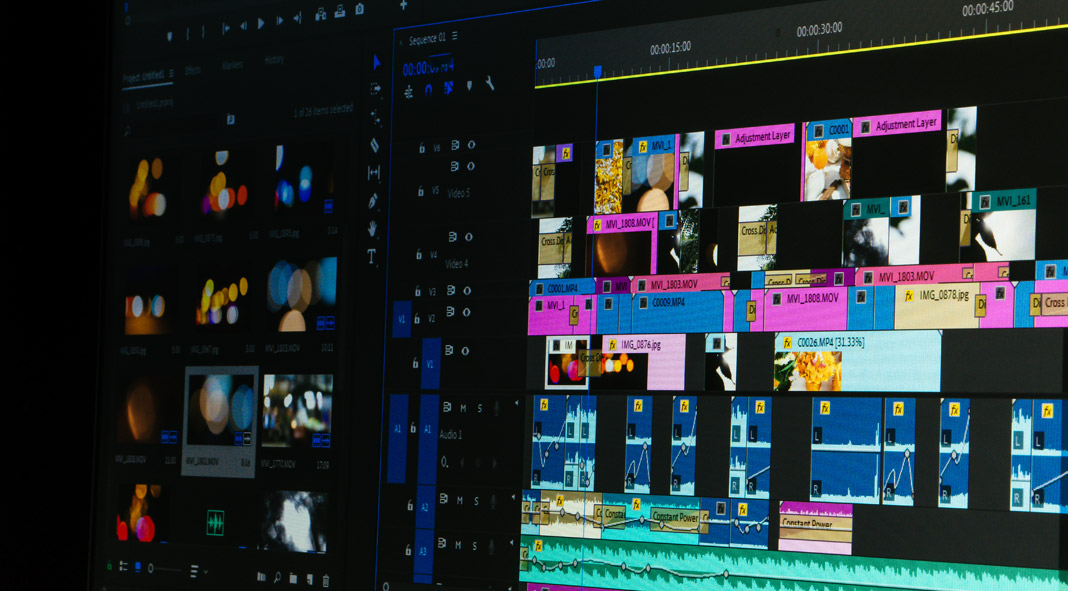Choose the Pen tool

point(373,201)
